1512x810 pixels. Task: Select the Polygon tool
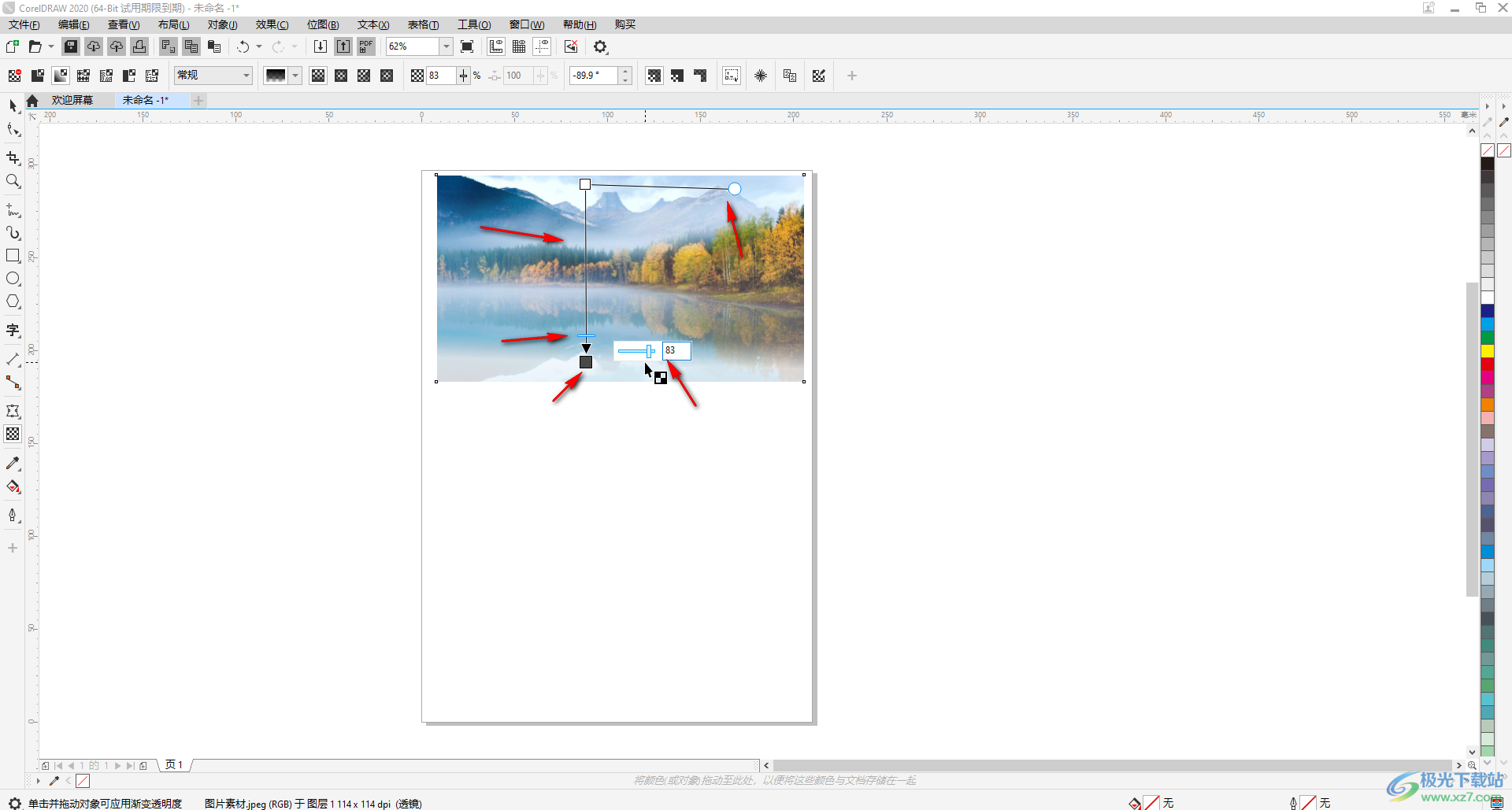pyautogui.click(x=13, y=301)
